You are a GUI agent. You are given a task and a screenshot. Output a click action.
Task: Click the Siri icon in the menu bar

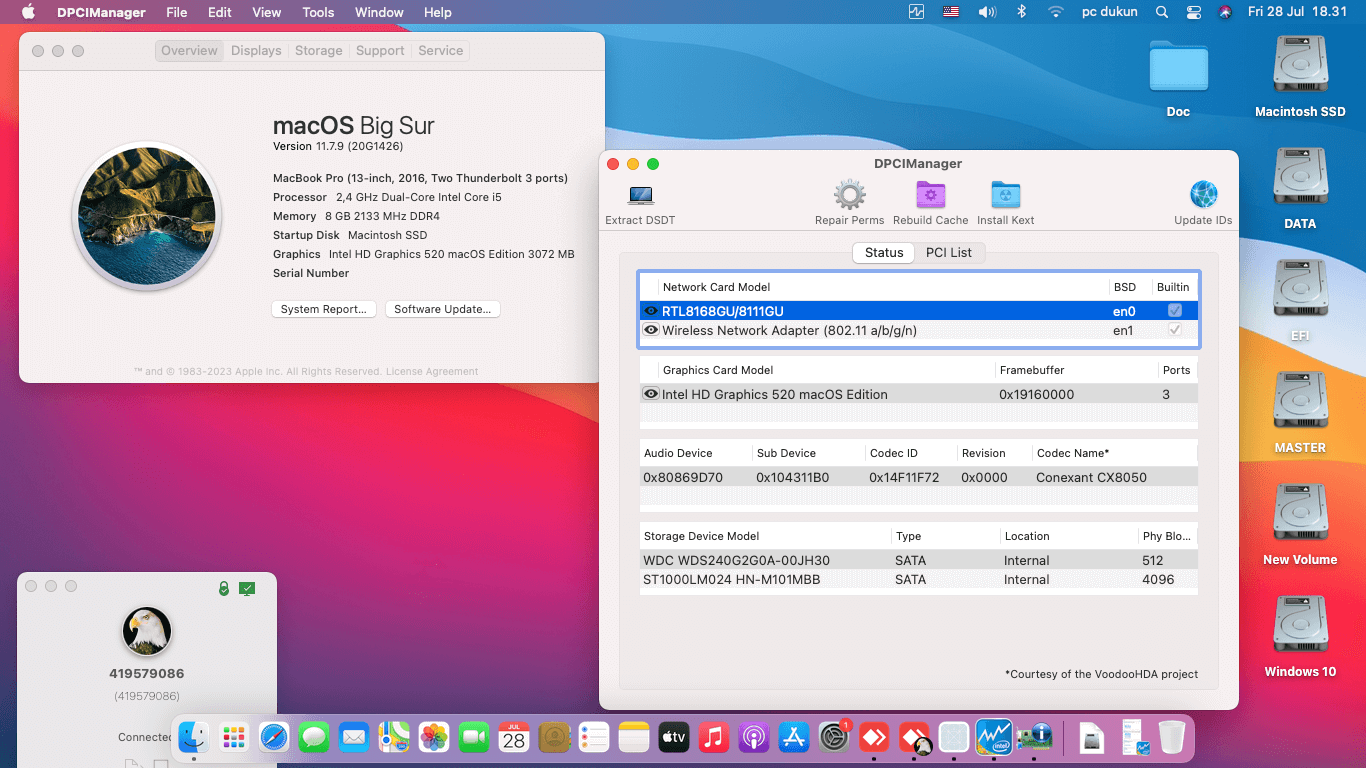(1225, 12)
